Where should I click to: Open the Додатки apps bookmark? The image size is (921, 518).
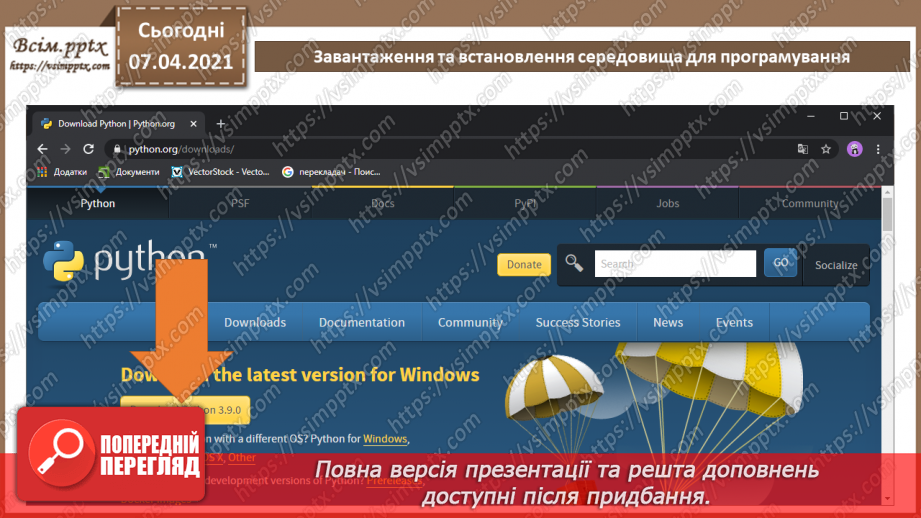pos(62,172)
